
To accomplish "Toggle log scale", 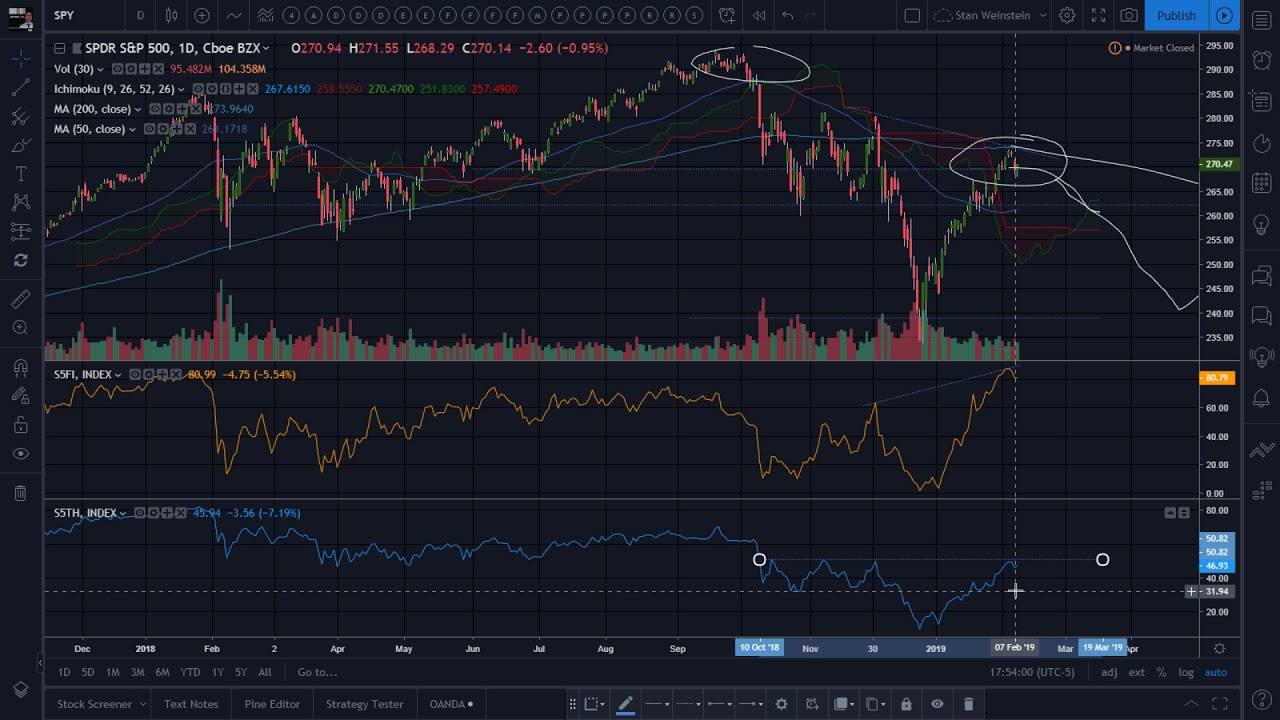I will tap(1186, 672).
